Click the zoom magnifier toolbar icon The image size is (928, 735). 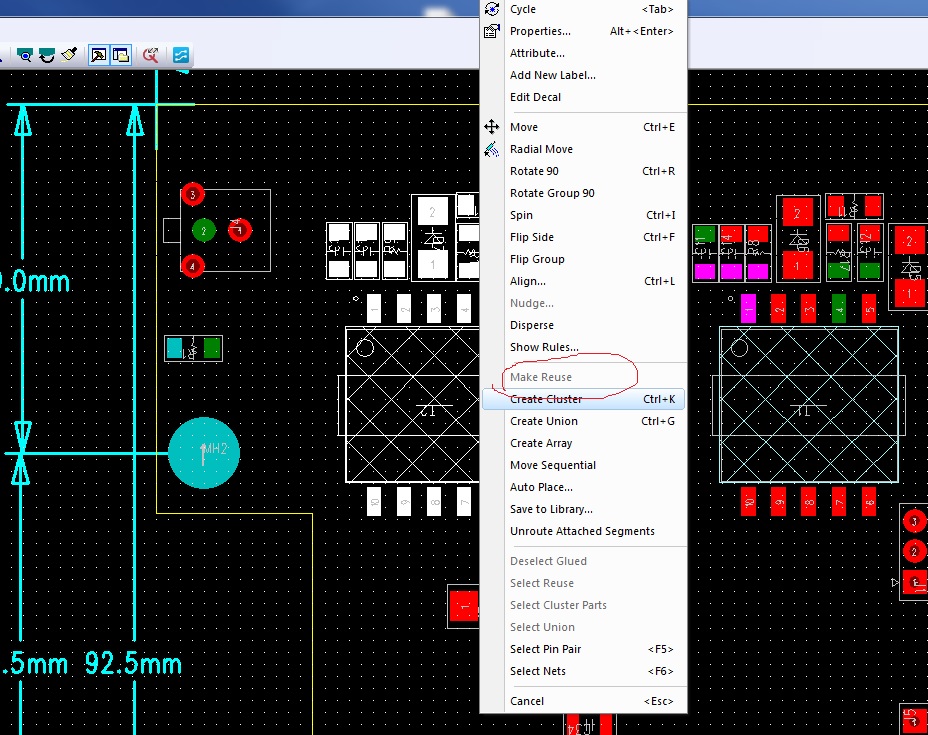(25, 55)
